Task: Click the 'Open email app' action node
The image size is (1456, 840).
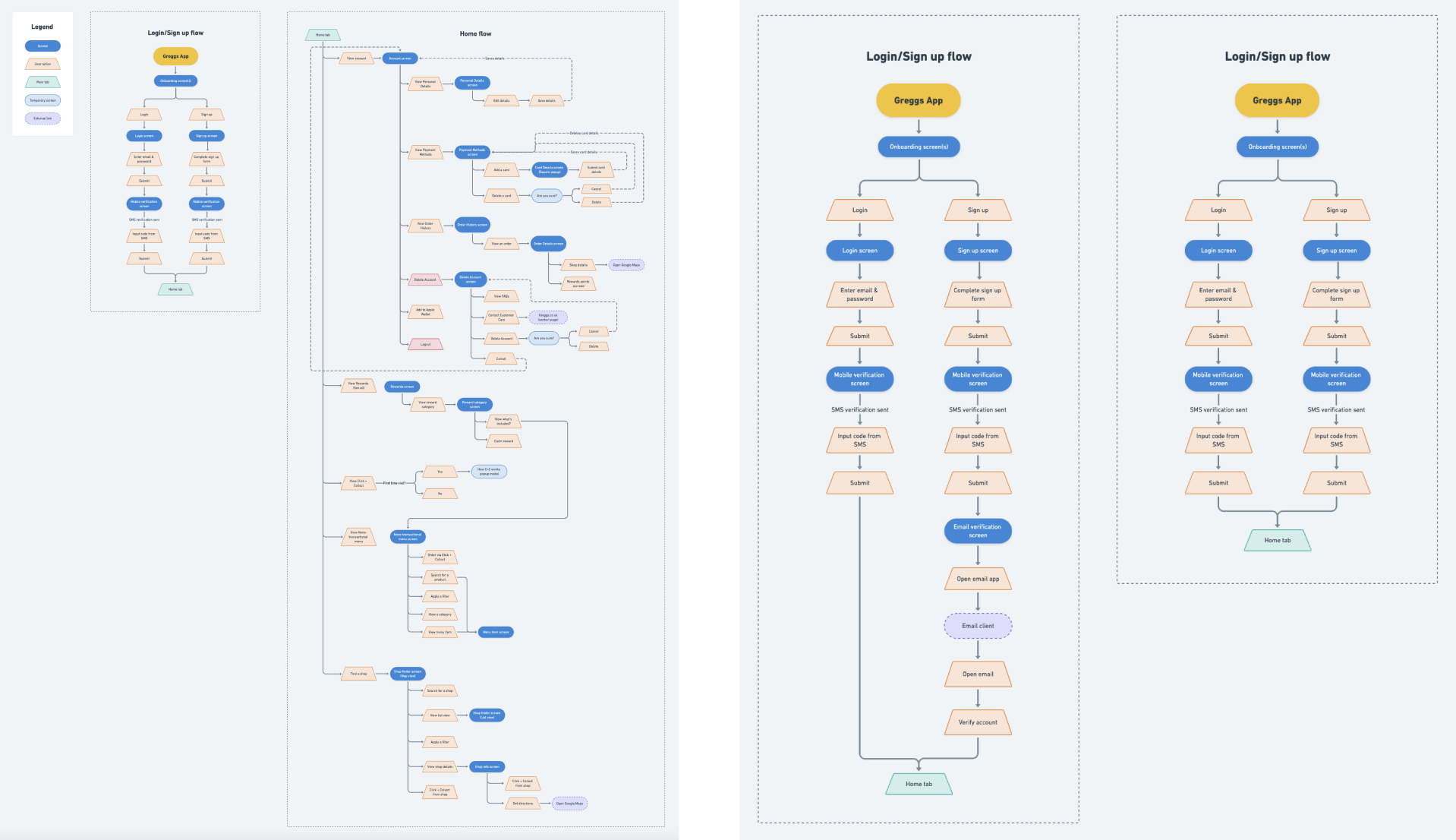Action: [x=978, y=579]
